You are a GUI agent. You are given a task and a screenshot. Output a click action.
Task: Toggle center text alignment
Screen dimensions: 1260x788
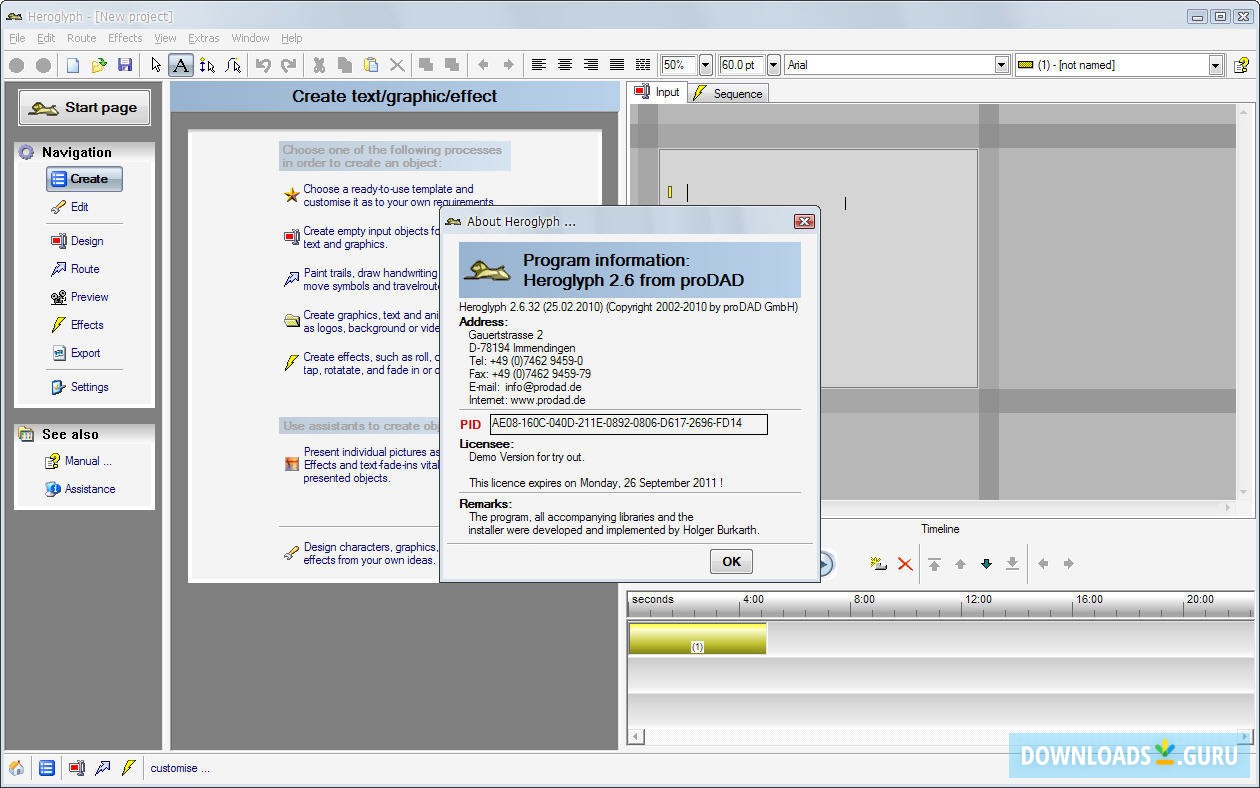coord(565,65)
